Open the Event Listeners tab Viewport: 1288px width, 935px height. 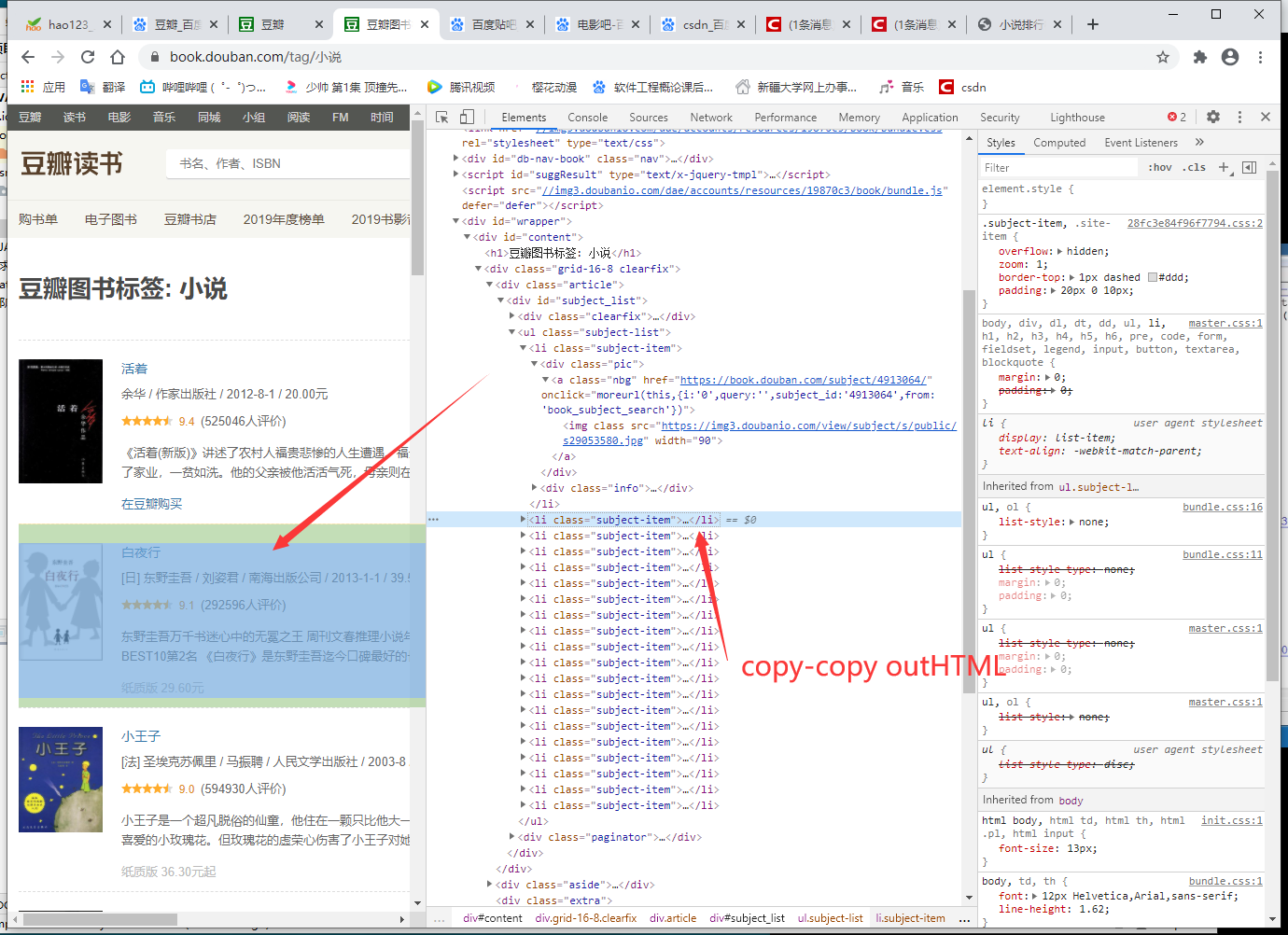[x=1141, y=143]
